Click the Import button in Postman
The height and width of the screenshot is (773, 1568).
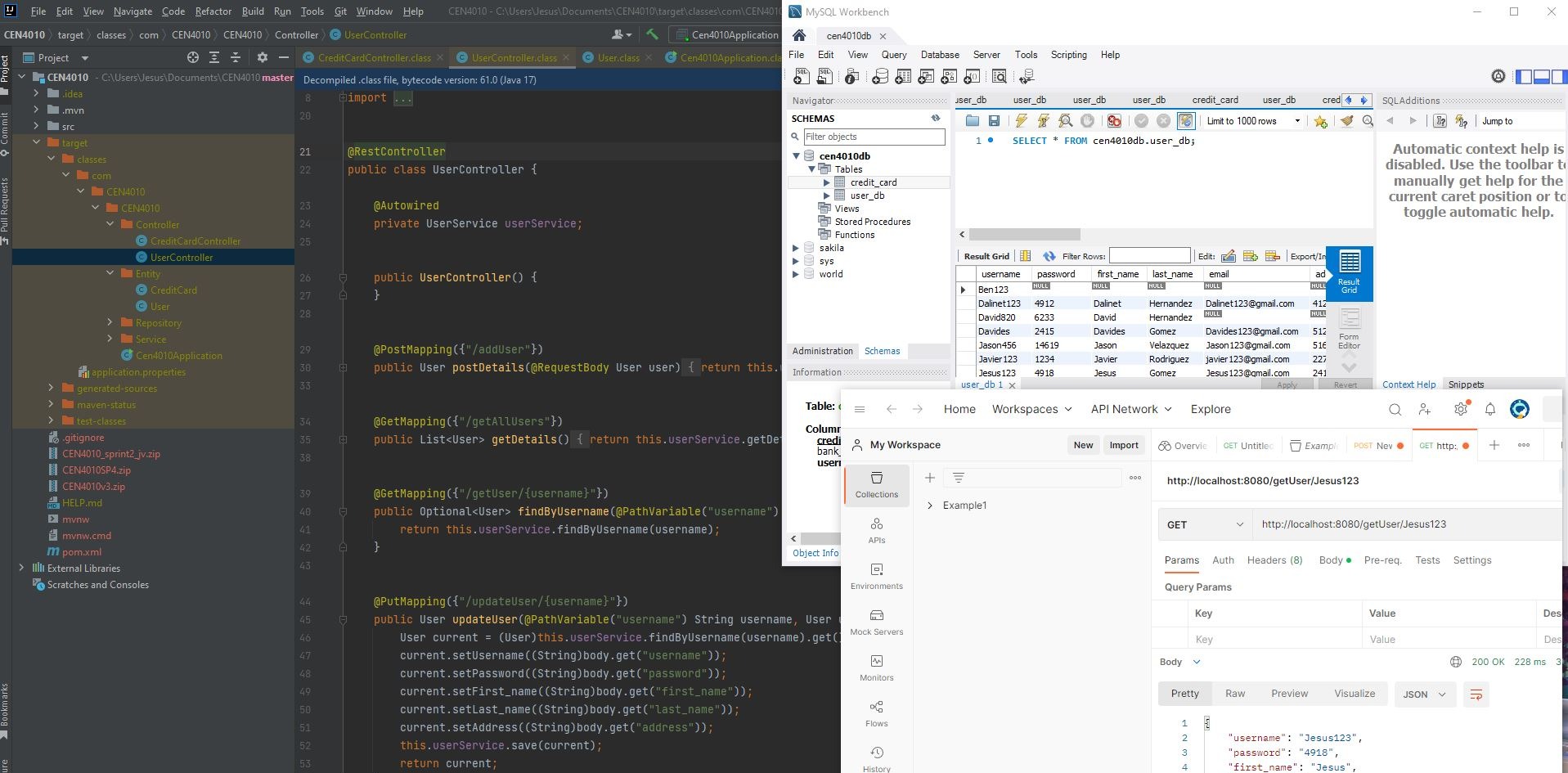1123,445
